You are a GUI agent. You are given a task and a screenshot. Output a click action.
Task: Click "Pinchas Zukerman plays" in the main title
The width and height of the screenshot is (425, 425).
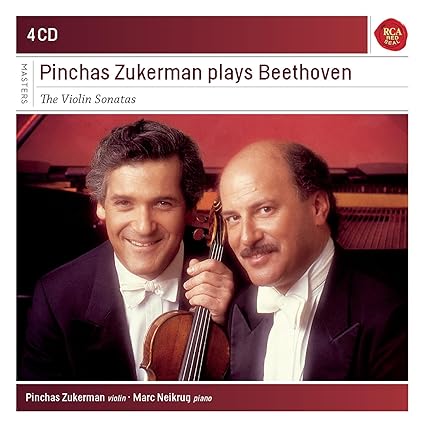click(147, 73)
